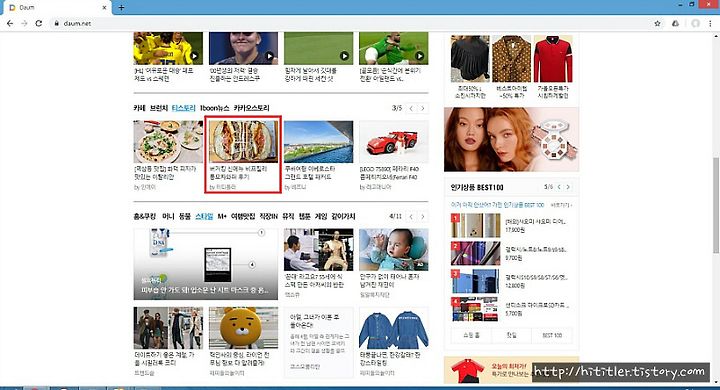The image size is (720, 390).
Task: Select the 머니 tab
Action: pos(168,216)
